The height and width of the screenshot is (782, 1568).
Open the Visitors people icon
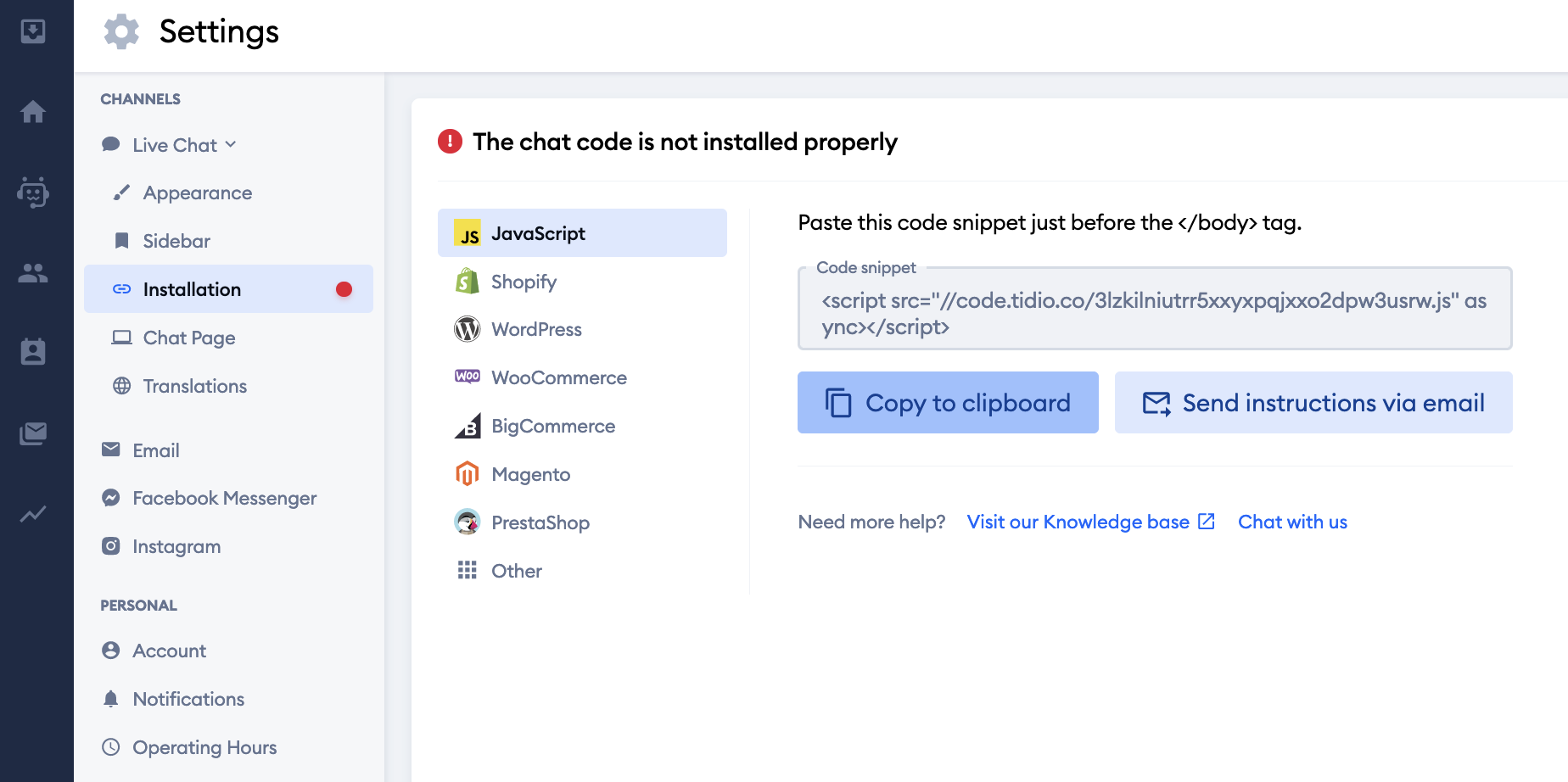[33, 272]
